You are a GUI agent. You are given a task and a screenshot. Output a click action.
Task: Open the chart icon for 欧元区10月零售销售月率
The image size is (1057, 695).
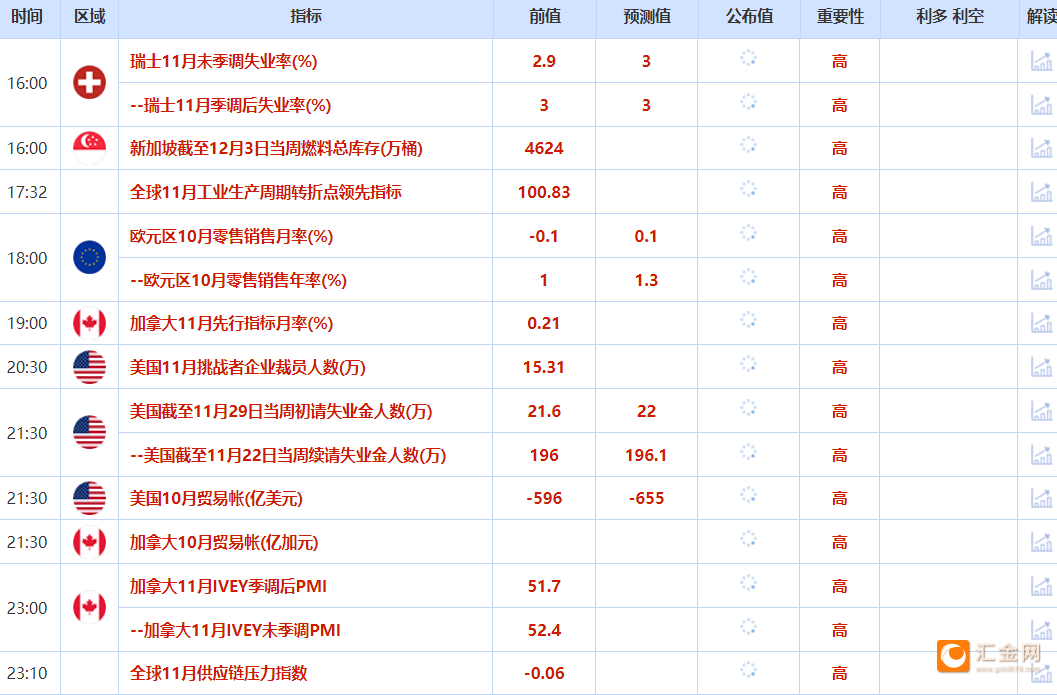coord(1042,236)
